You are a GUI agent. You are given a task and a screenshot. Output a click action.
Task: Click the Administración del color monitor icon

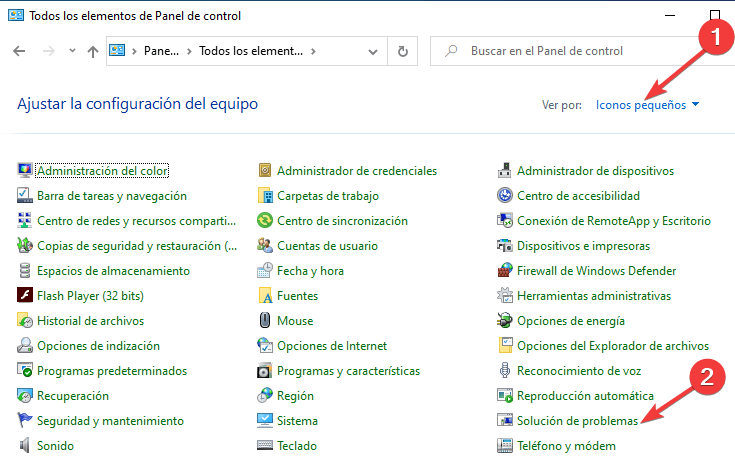point(25,170)
